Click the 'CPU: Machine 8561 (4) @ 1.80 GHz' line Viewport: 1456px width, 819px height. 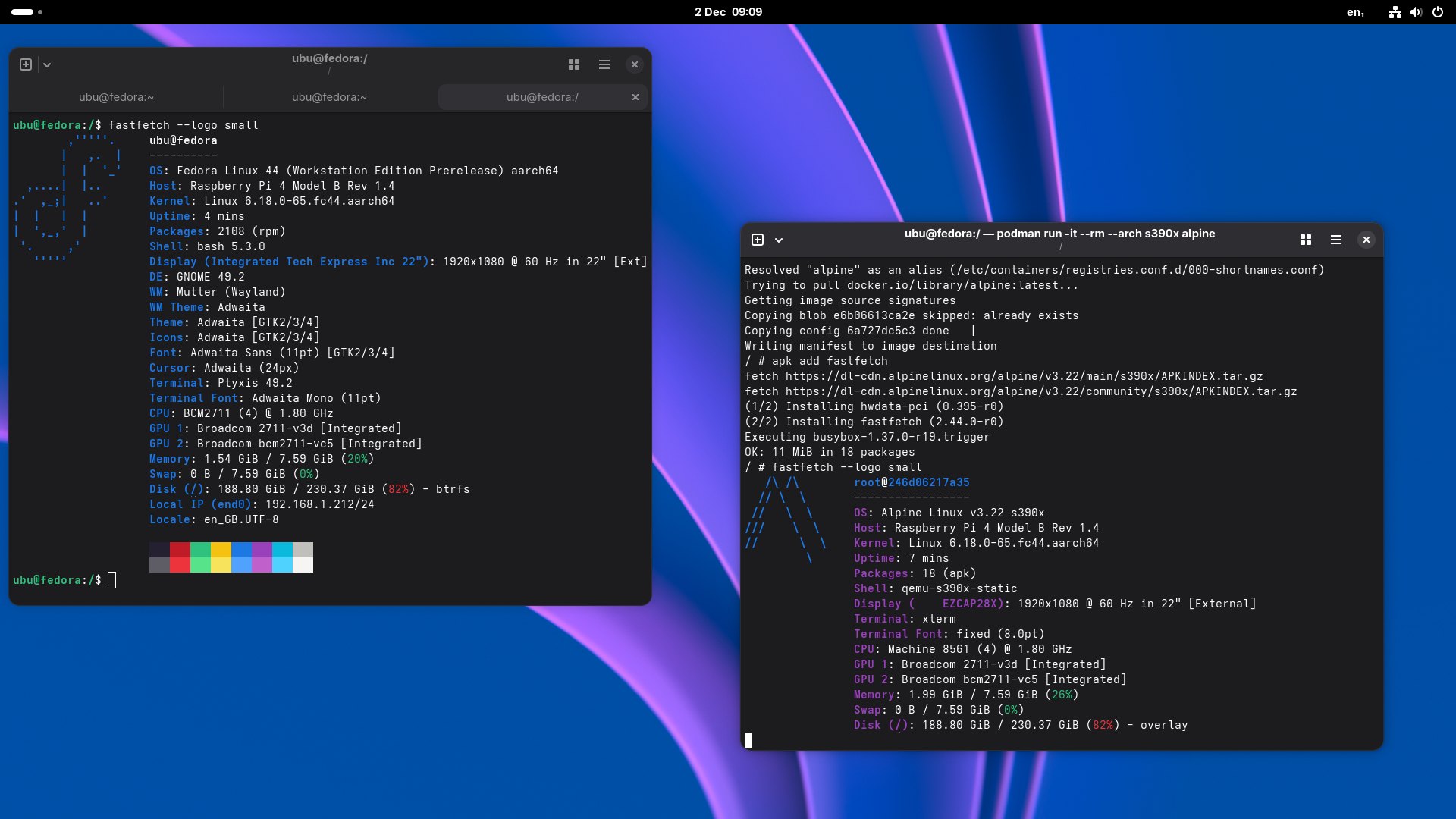pos(962,649)
